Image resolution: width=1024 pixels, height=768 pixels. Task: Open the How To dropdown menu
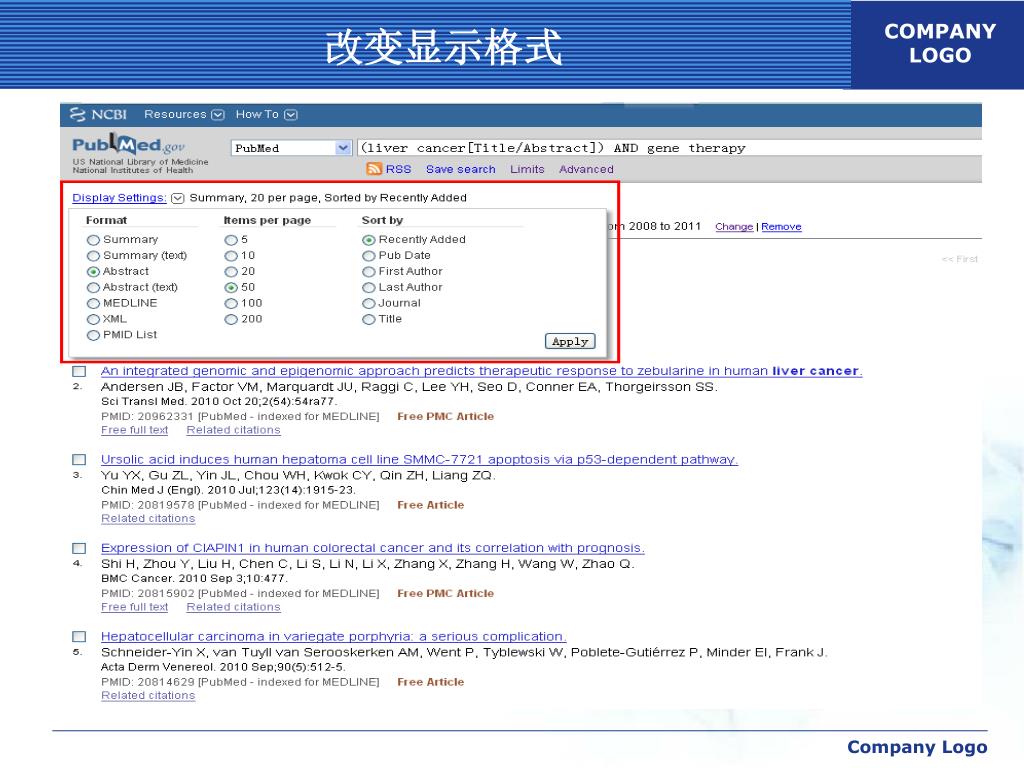click(266, 114)
